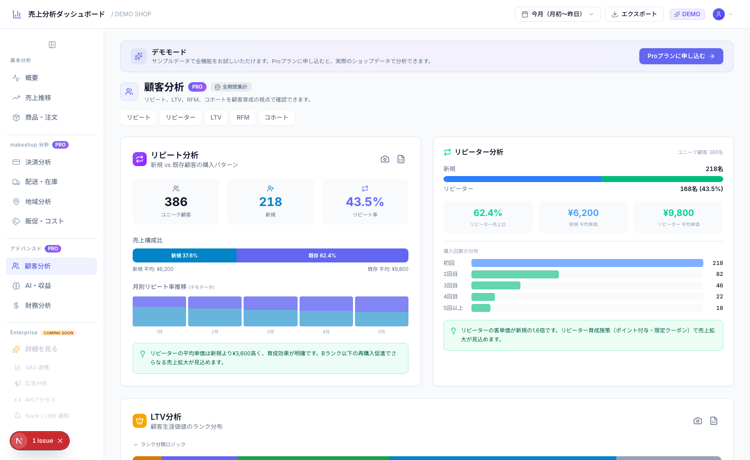Export LTV分析 card via document icon
Viewport: 750px width, 460px height.
714,421
